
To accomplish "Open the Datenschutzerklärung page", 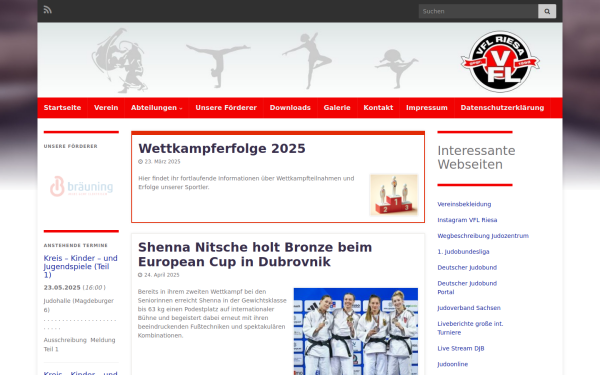I will coord(502,108).
